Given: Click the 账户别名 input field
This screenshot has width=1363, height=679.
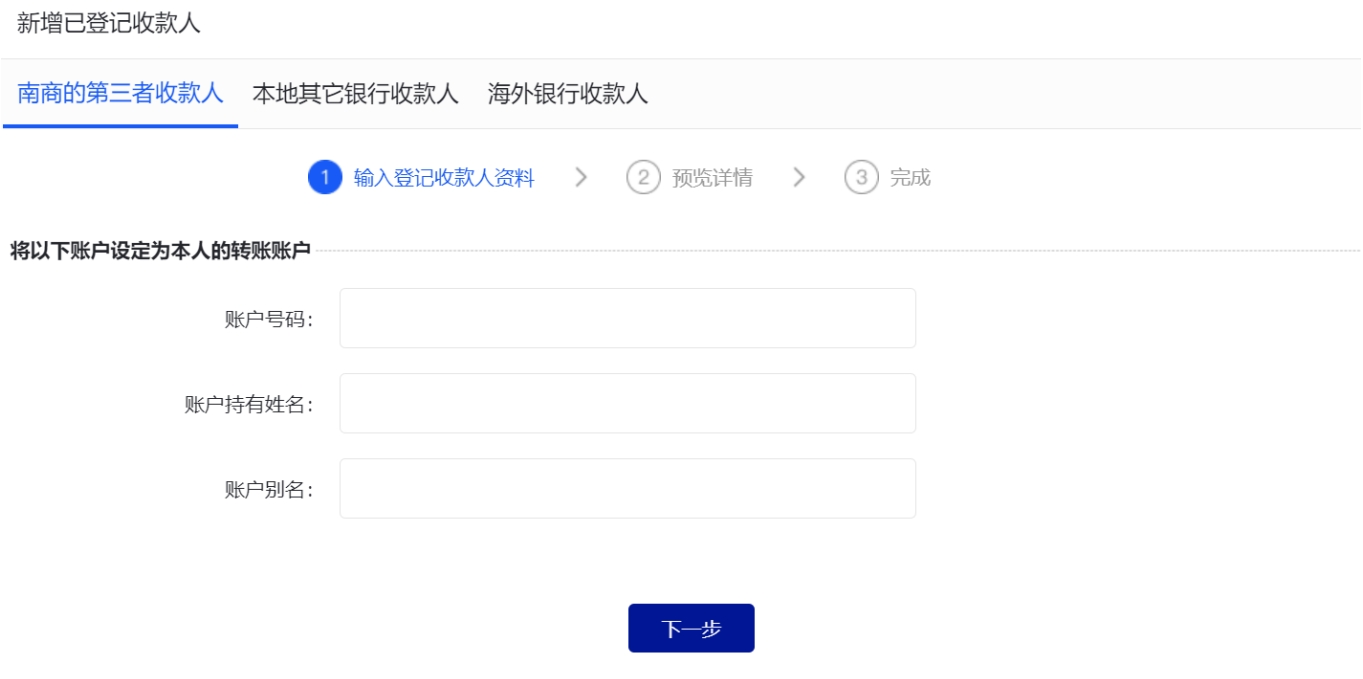Looking at the screenshot, I should coord(627,488).
